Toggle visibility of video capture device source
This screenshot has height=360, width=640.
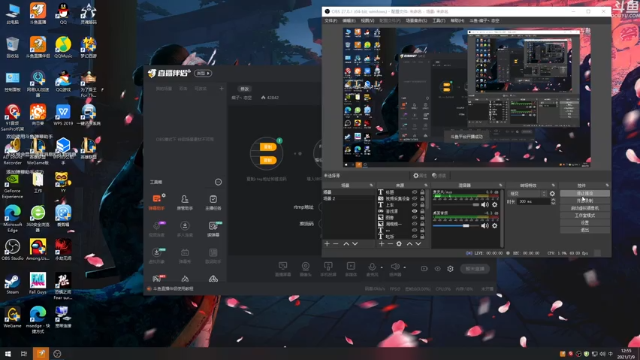[x=414, y=198]
